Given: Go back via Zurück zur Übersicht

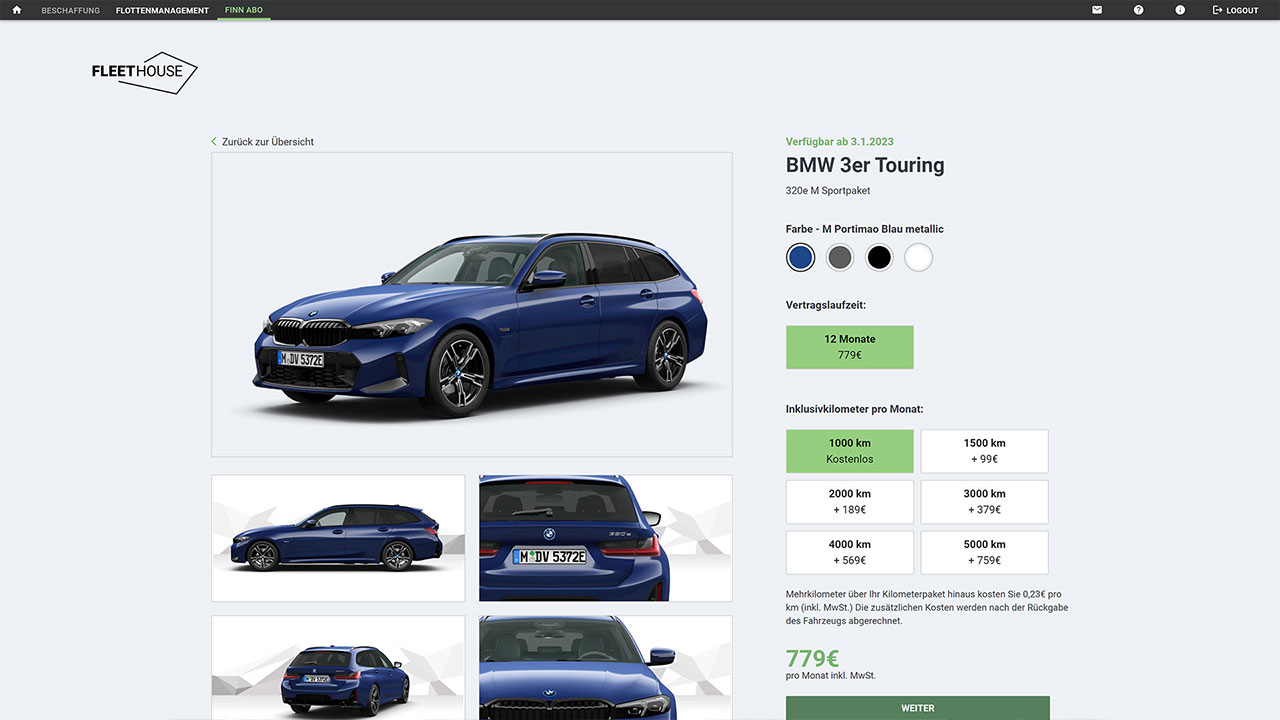Looking at the screenshot, I should (x=263, y=142).
